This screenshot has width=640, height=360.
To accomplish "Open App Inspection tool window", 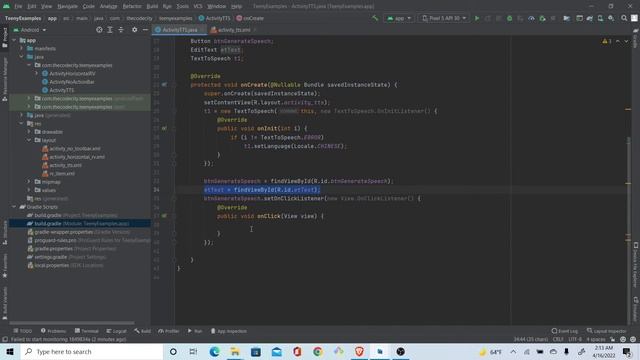I will [229, 331].
